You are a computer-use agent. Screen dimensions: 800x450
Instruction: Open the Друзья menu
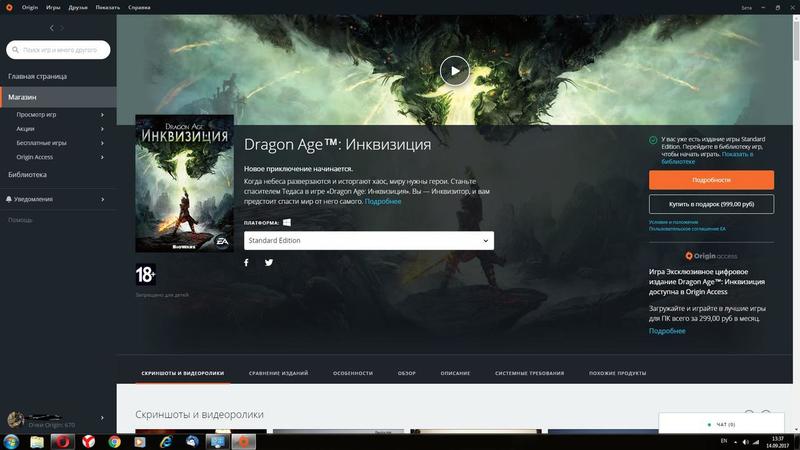[x=78, y=8]
